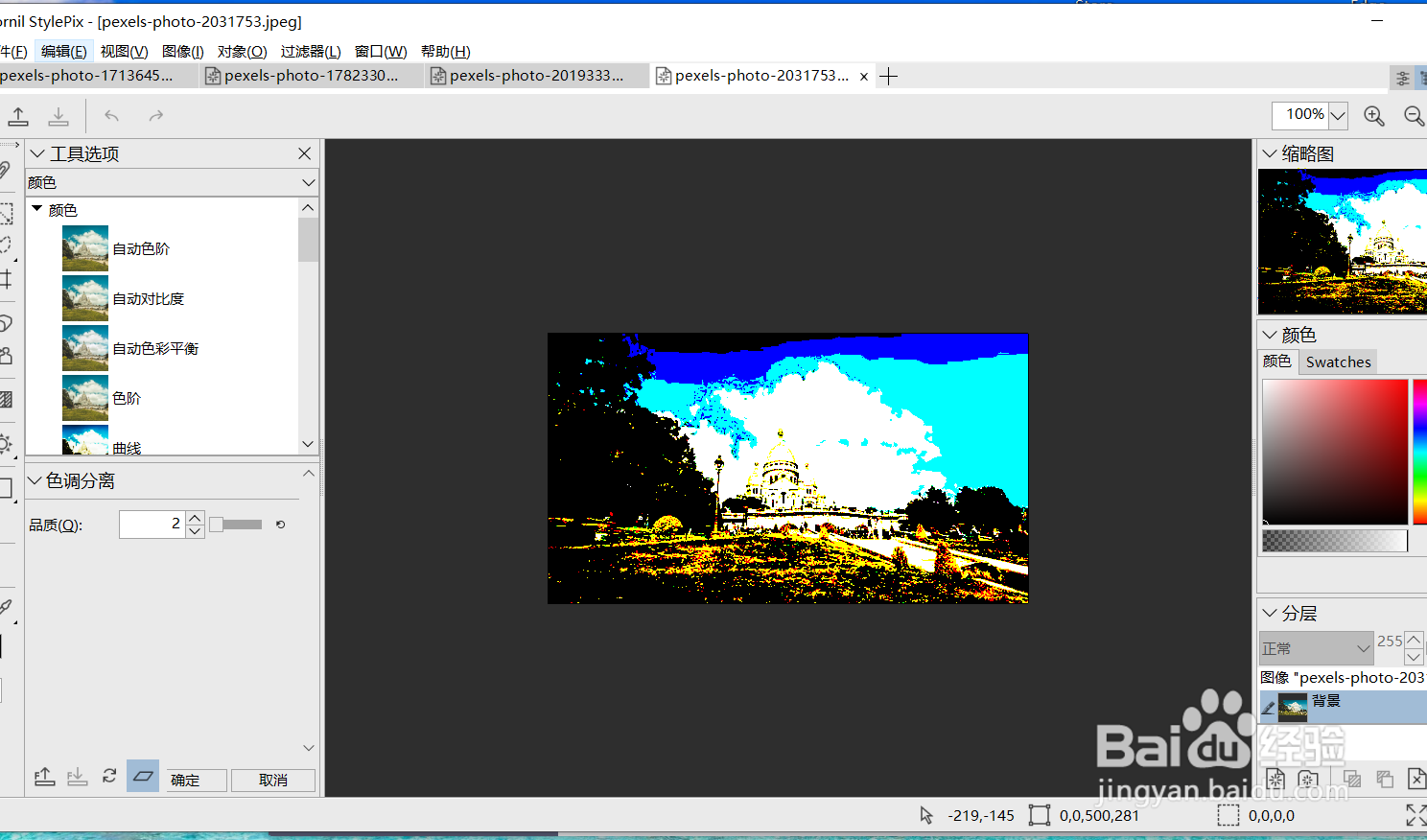Open the 正常 blend mode dropdown
1427x840 pixels.
point(1317,648)
